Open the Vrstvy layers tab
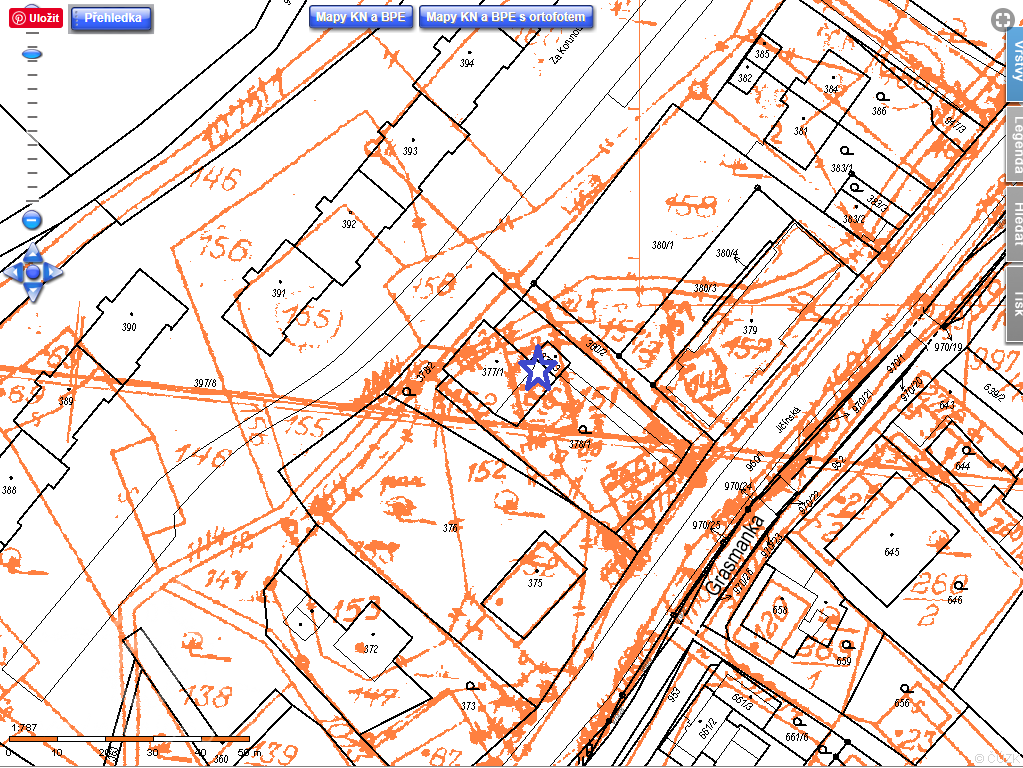 [x=1014, y=65]
